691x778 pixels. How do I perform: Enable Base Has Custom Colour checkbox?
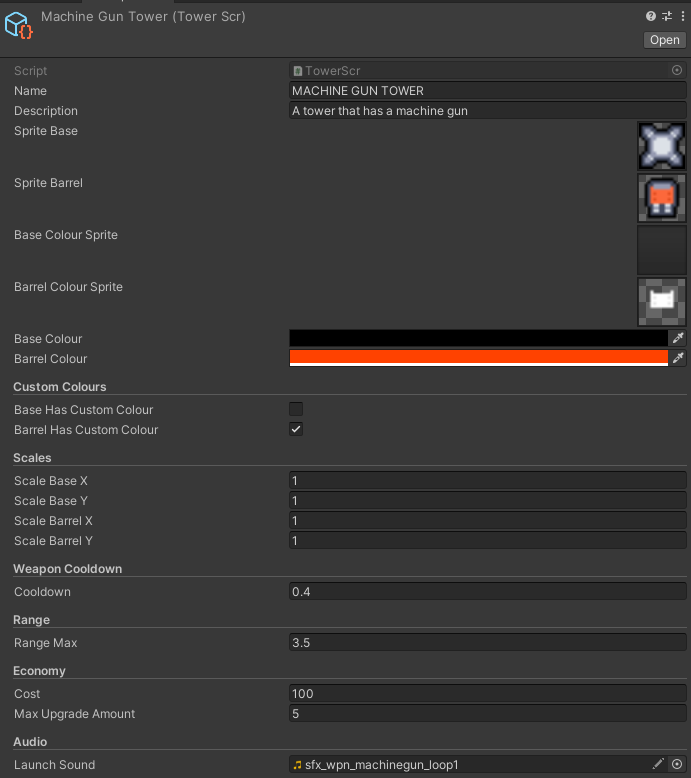tap(296, 409)
